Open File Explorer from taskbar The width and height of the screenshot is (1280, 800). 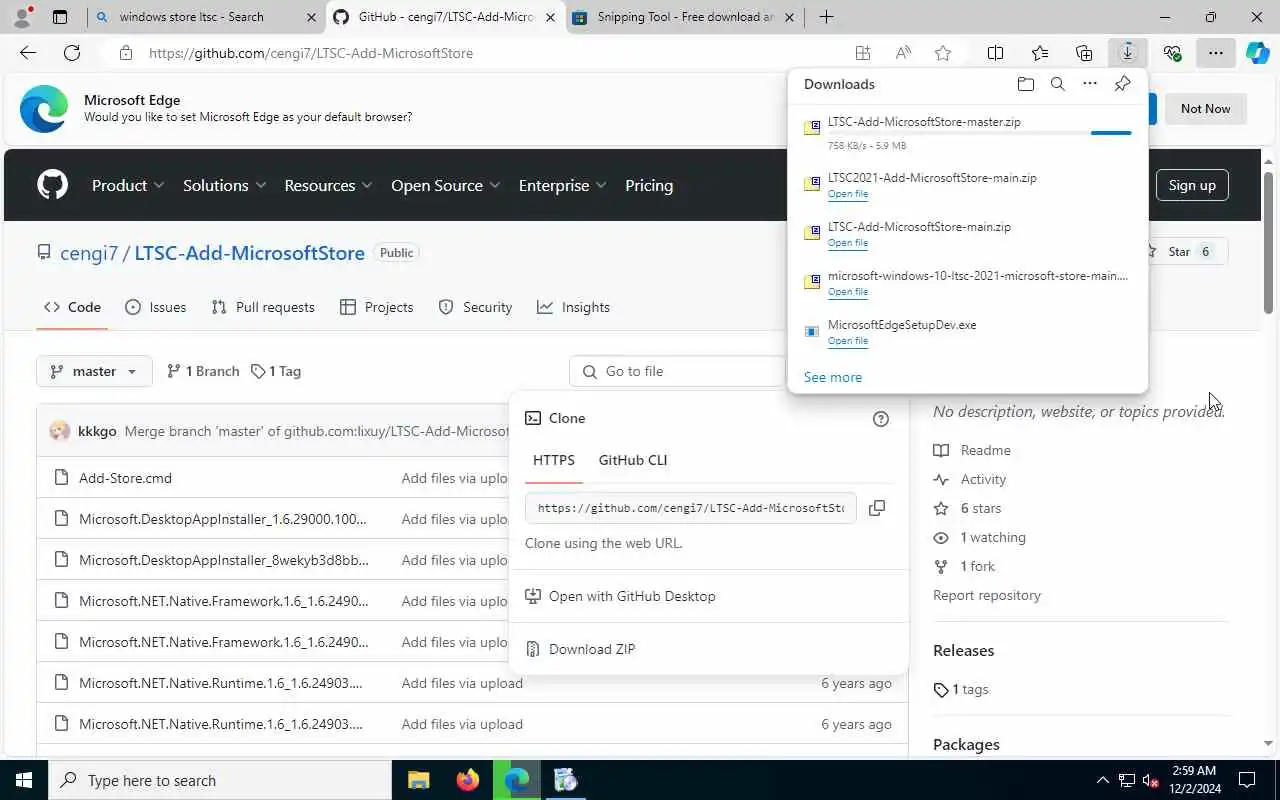[x=418, y=780]
